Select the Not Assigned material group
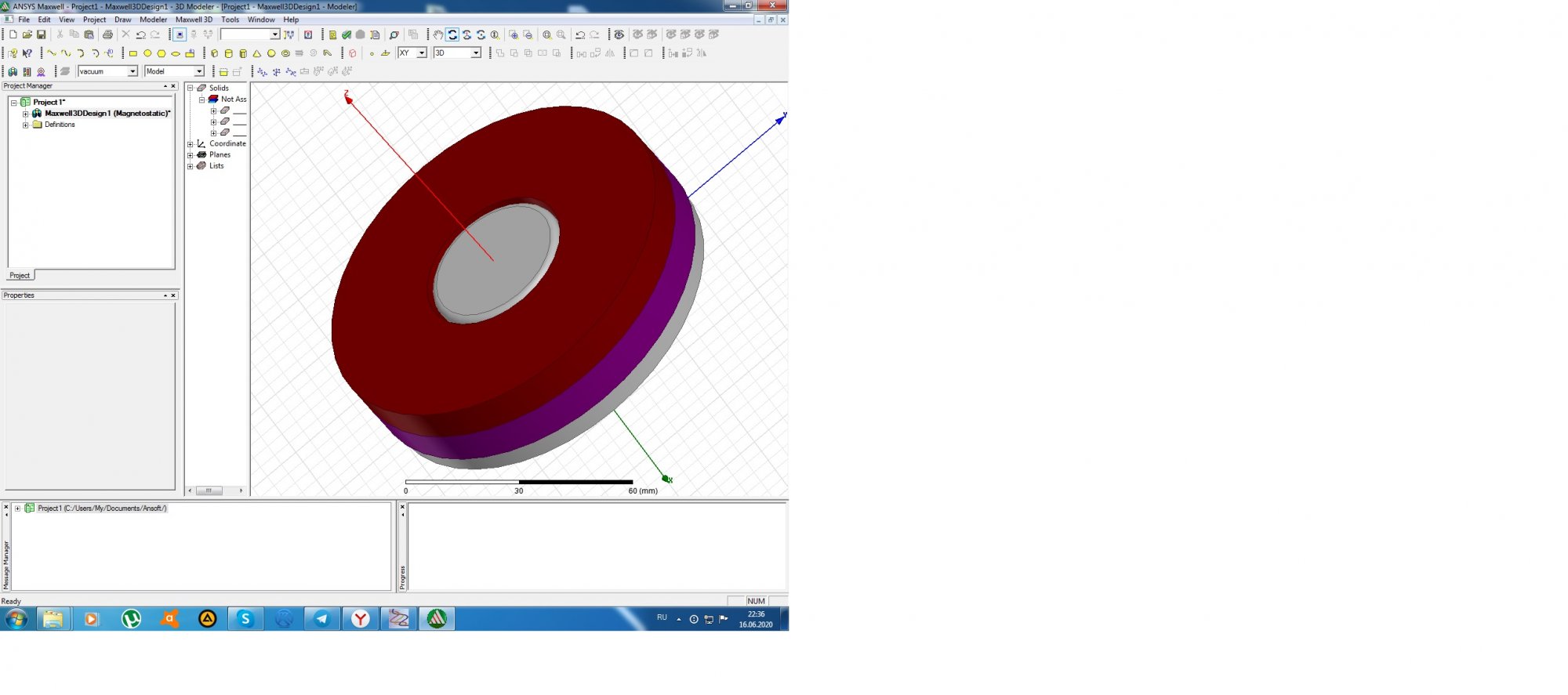The image size is (1568, 695). click(x=234, y=100)
